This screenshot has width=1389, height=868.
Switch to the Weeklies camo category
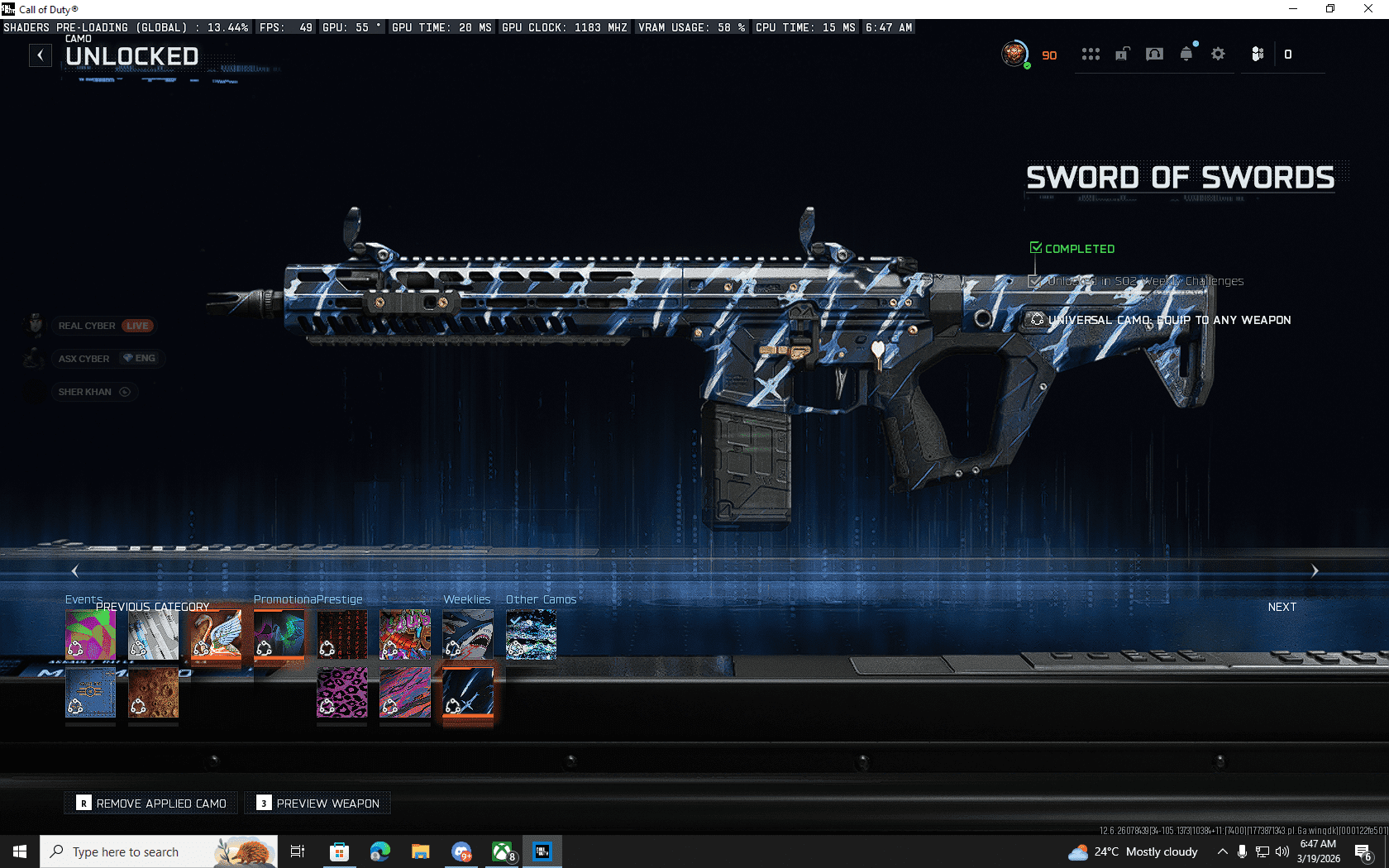[466, 599]
